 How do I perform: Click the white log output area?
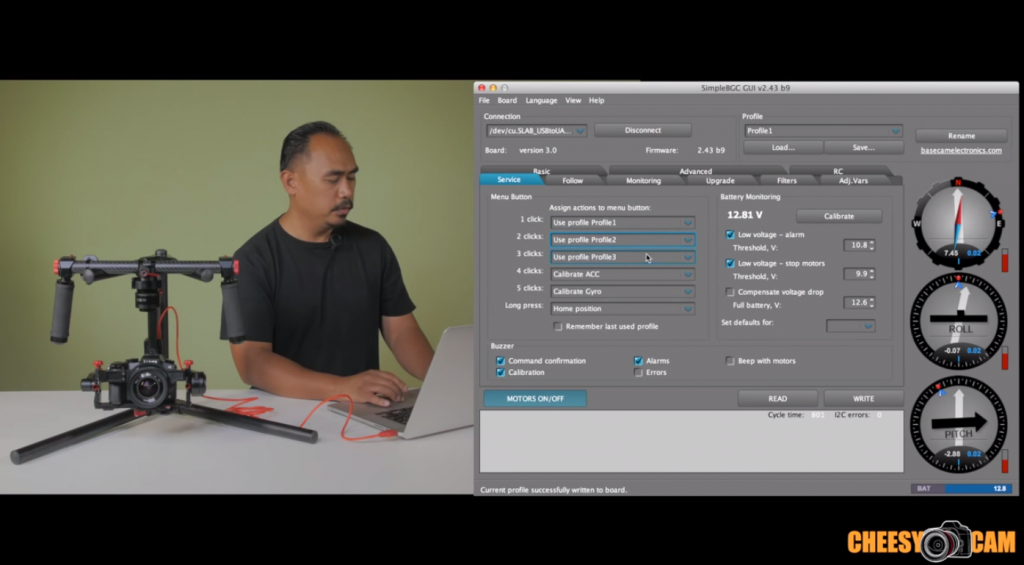[x=692, y=441]
